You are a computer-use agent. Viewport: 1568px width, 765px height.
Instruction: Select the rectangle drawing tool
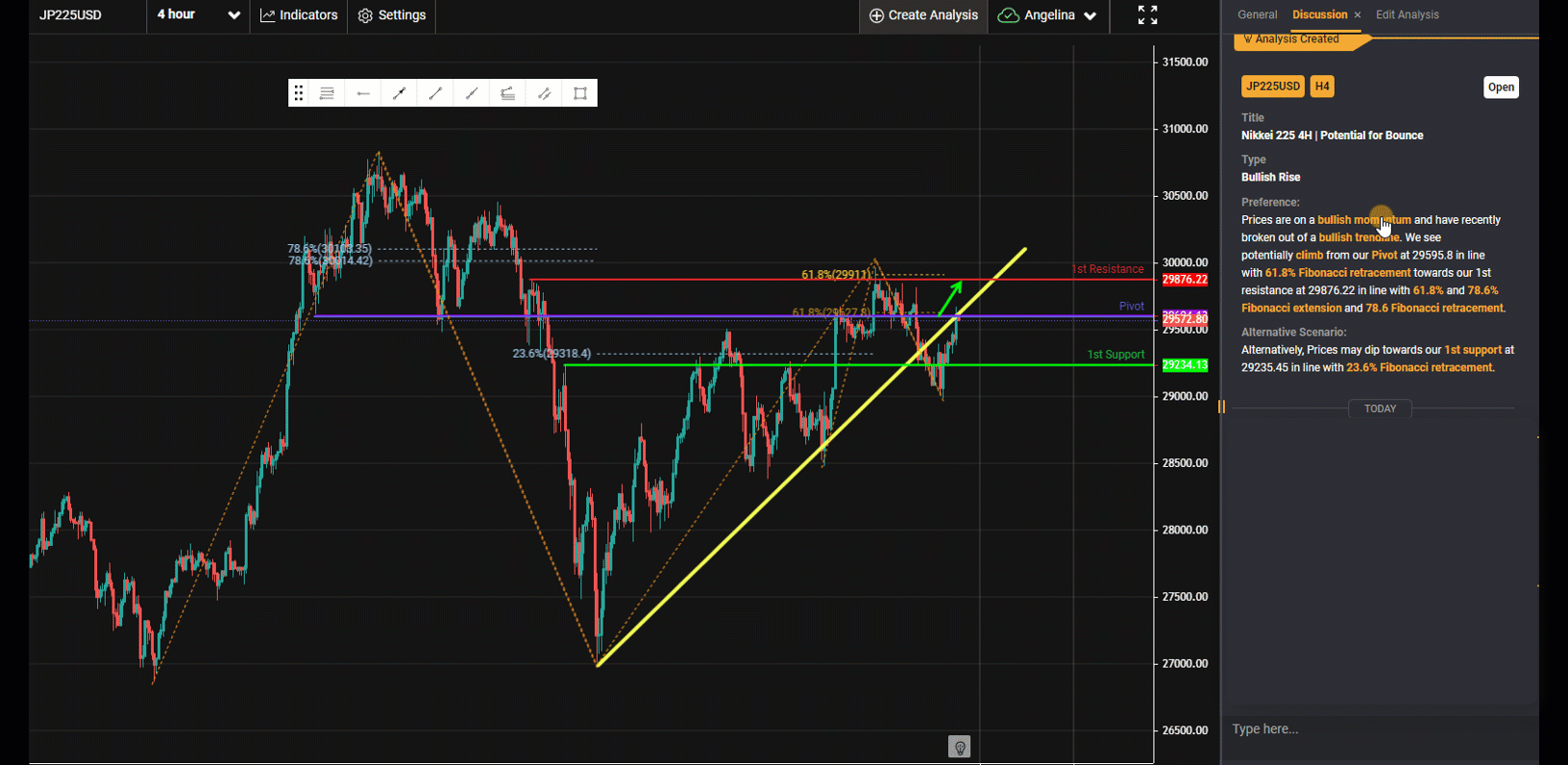point(580,93)
